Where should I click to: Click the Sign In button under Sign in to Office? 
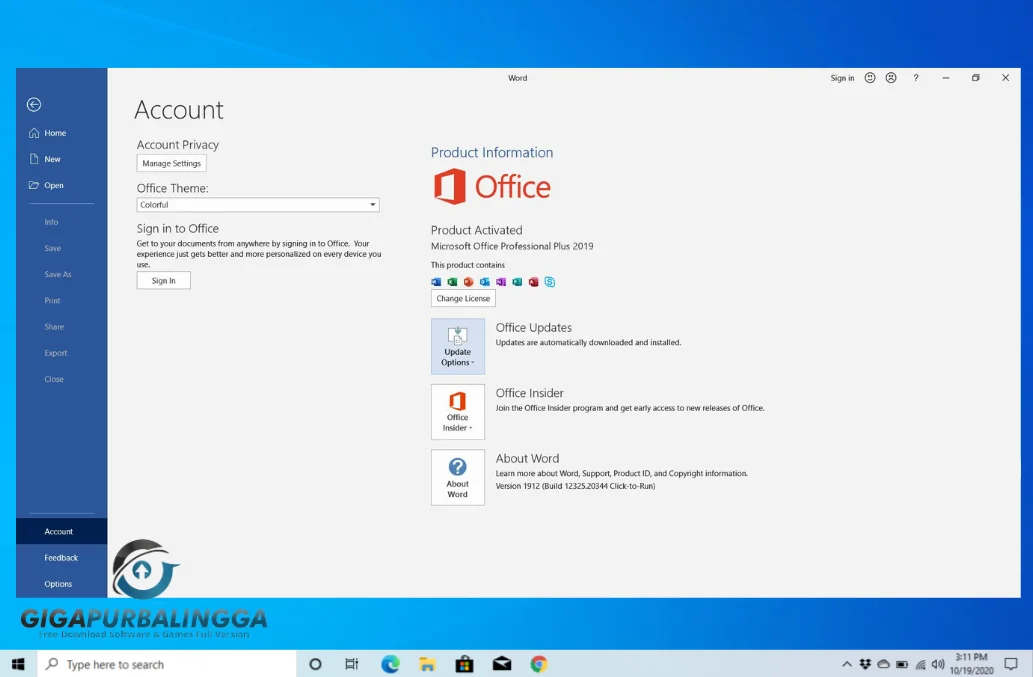(x=163, y=281)
